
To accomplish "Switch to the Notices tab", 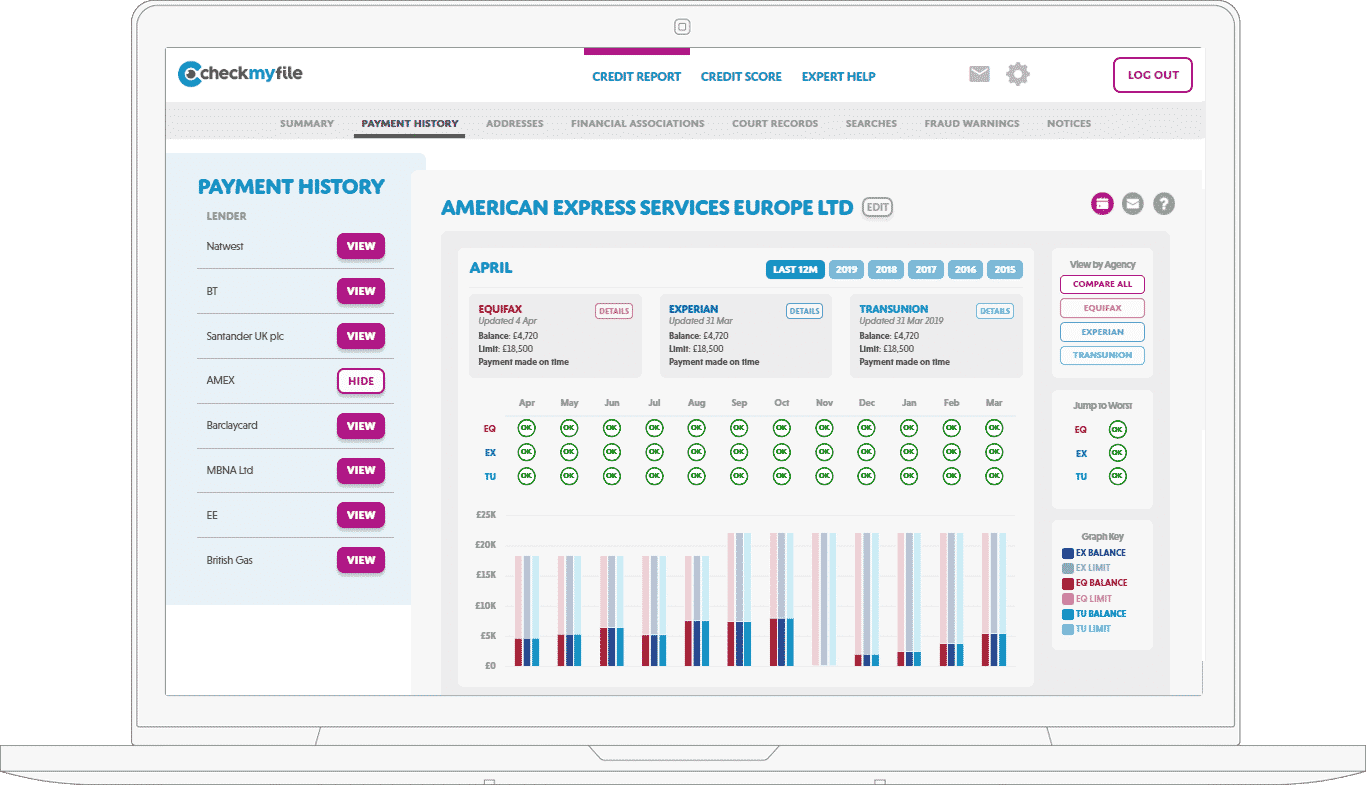I will click(x=1069, y=124).
